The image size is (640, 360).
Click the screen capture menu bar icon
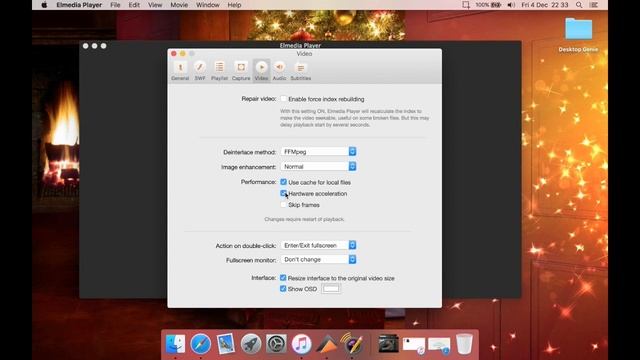(x=466, y=5)
